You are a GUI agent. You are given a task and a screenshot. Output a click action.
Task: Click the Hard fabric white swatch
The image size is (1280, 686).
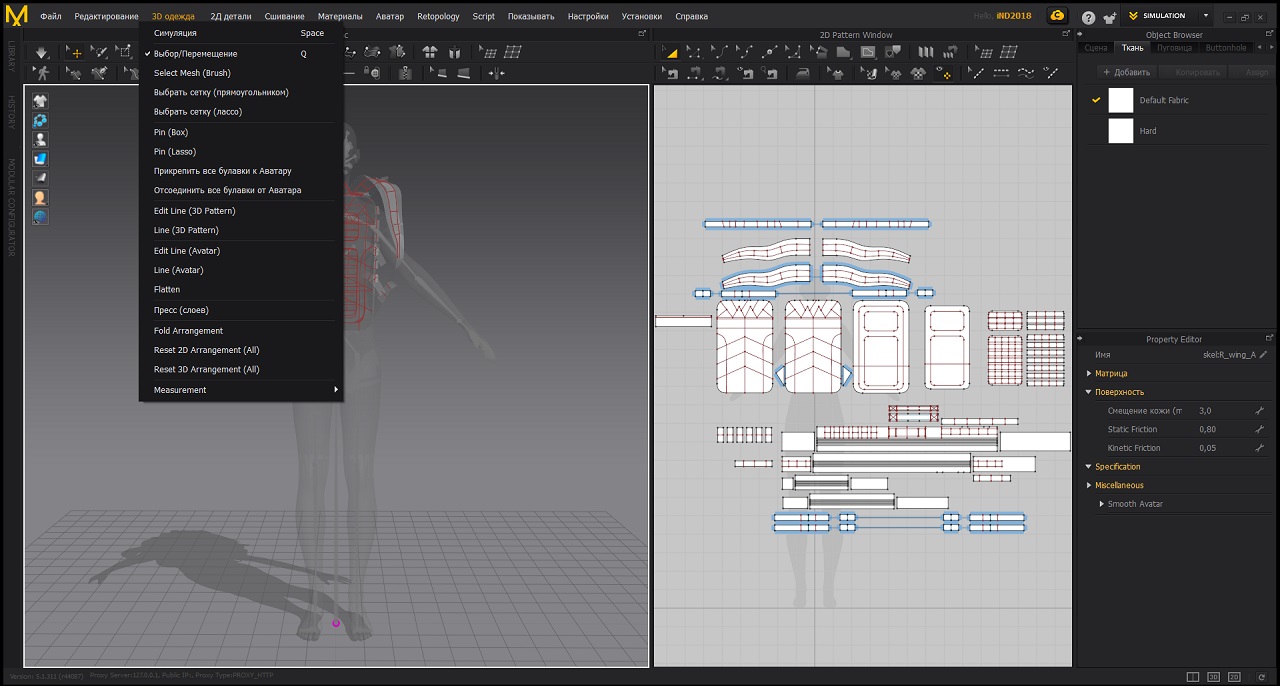click(x=1121, y=131)
